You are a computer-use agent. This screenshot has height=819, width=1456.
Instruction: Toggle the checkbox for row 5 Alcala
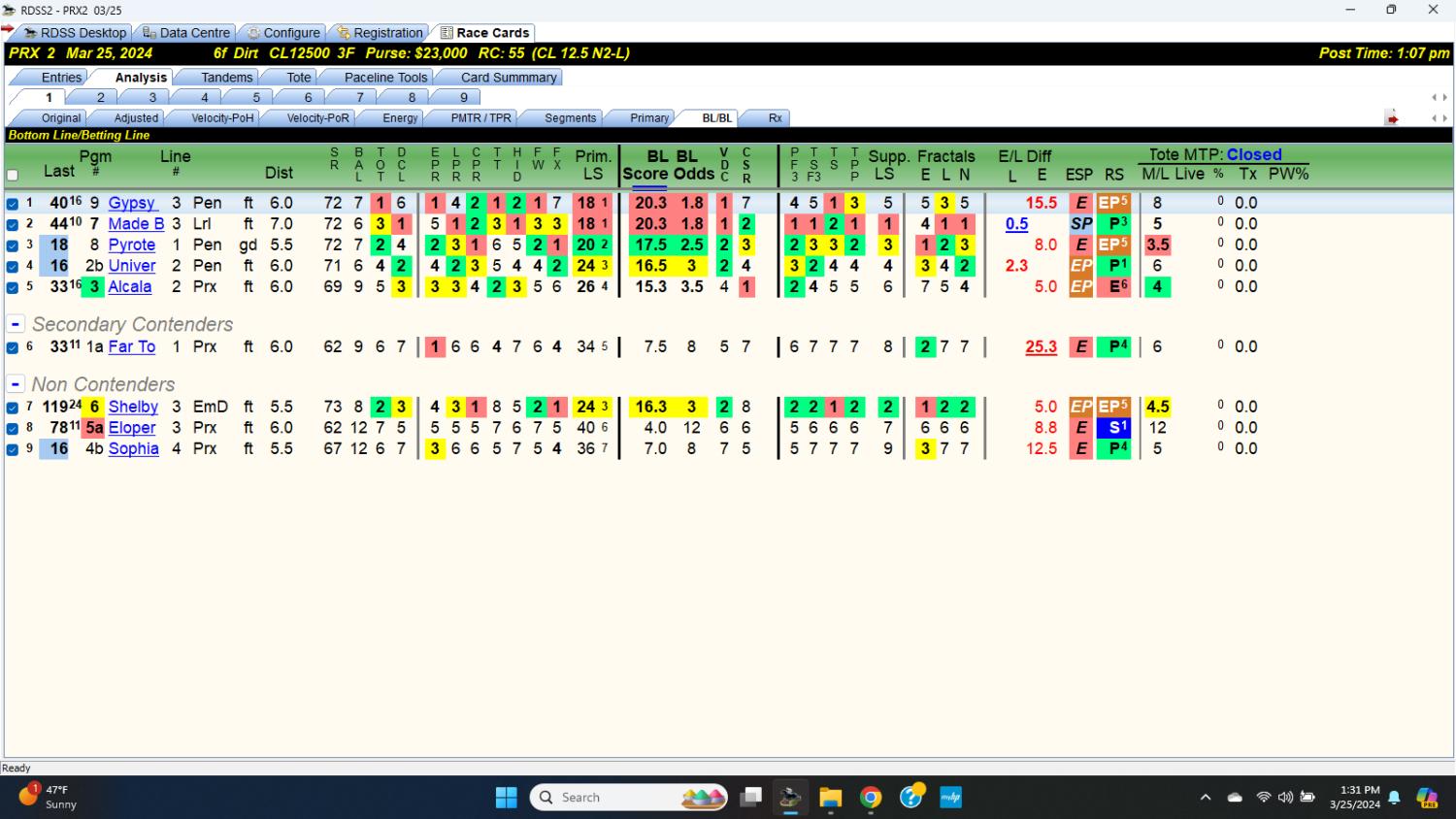click(x=13, y=287)
